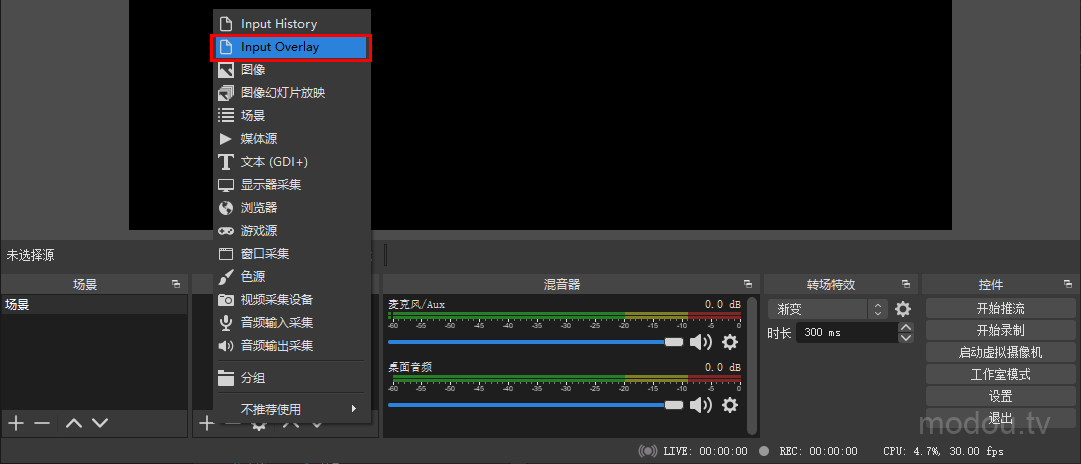Open the 桌面音频 gear settings
1081x464 pixels.
click(730, 405)
